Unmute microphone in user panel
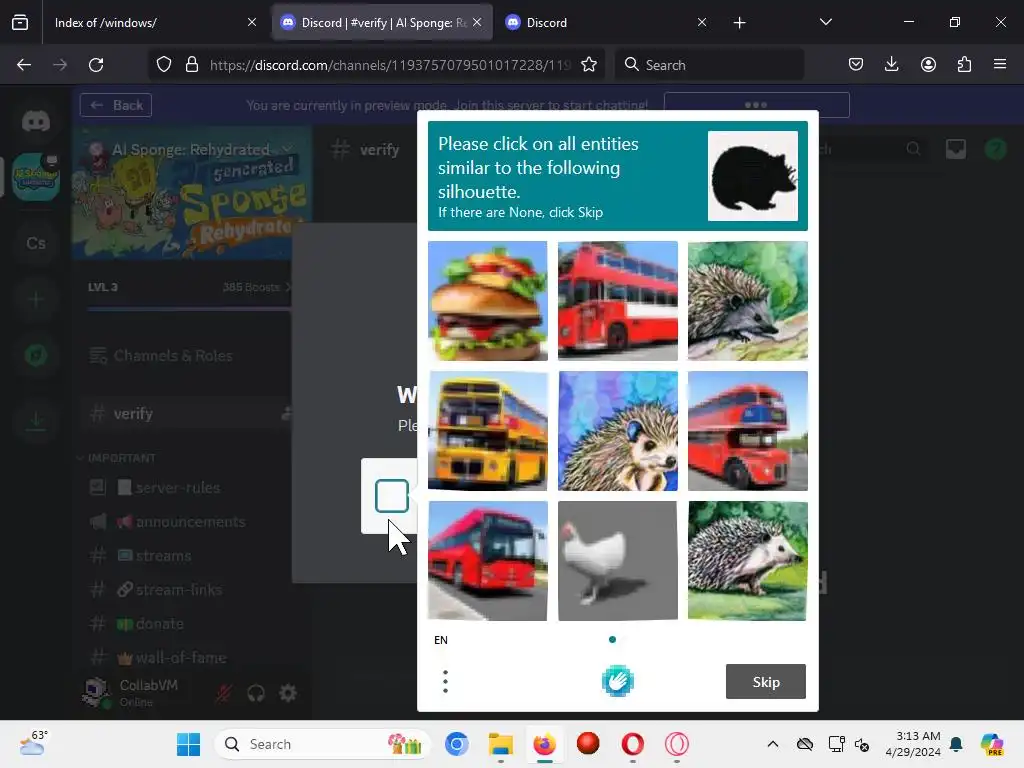This screenshot has height=768, width=1024. (224, 693)
